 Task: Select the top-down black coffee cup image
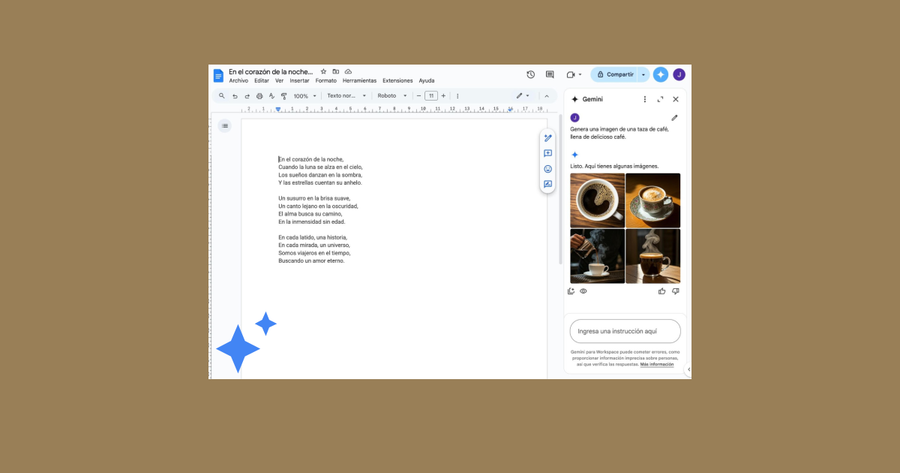click(597, 200)
